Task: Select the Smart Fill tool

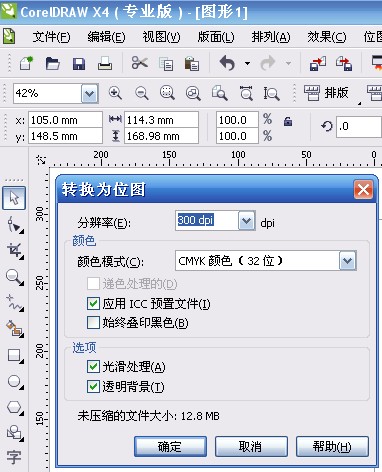Action: 15,329
